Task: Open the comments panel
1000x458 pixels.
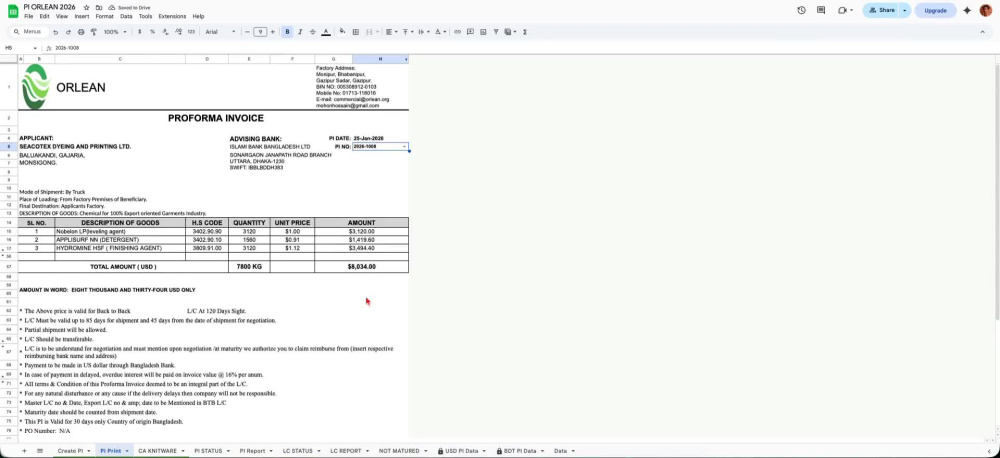Action: 821,10
